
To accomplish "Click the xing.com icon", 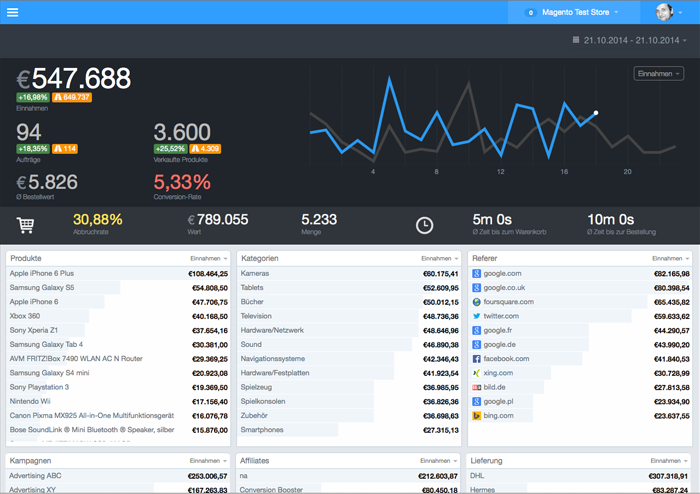I will (476, 373).
